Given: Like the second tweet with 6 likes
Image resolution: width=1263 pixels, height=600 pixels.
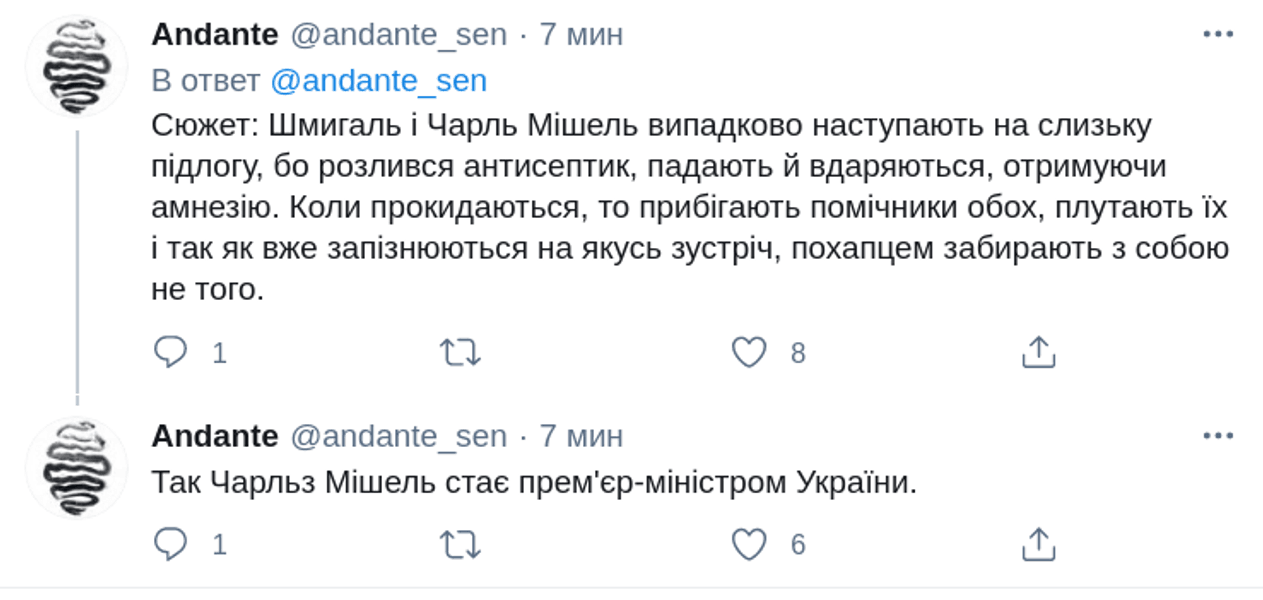Looking at the screenshot, I should pos(749,544).
